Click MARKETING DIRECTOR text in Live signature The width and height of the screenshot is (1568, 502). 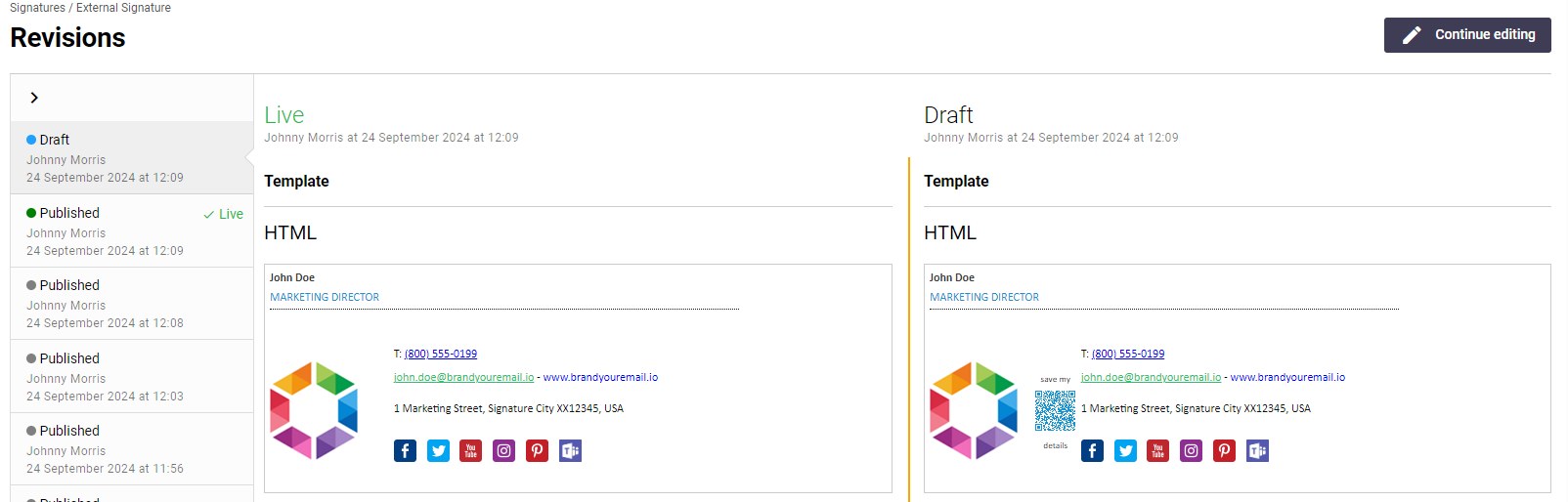pos(325,297)
